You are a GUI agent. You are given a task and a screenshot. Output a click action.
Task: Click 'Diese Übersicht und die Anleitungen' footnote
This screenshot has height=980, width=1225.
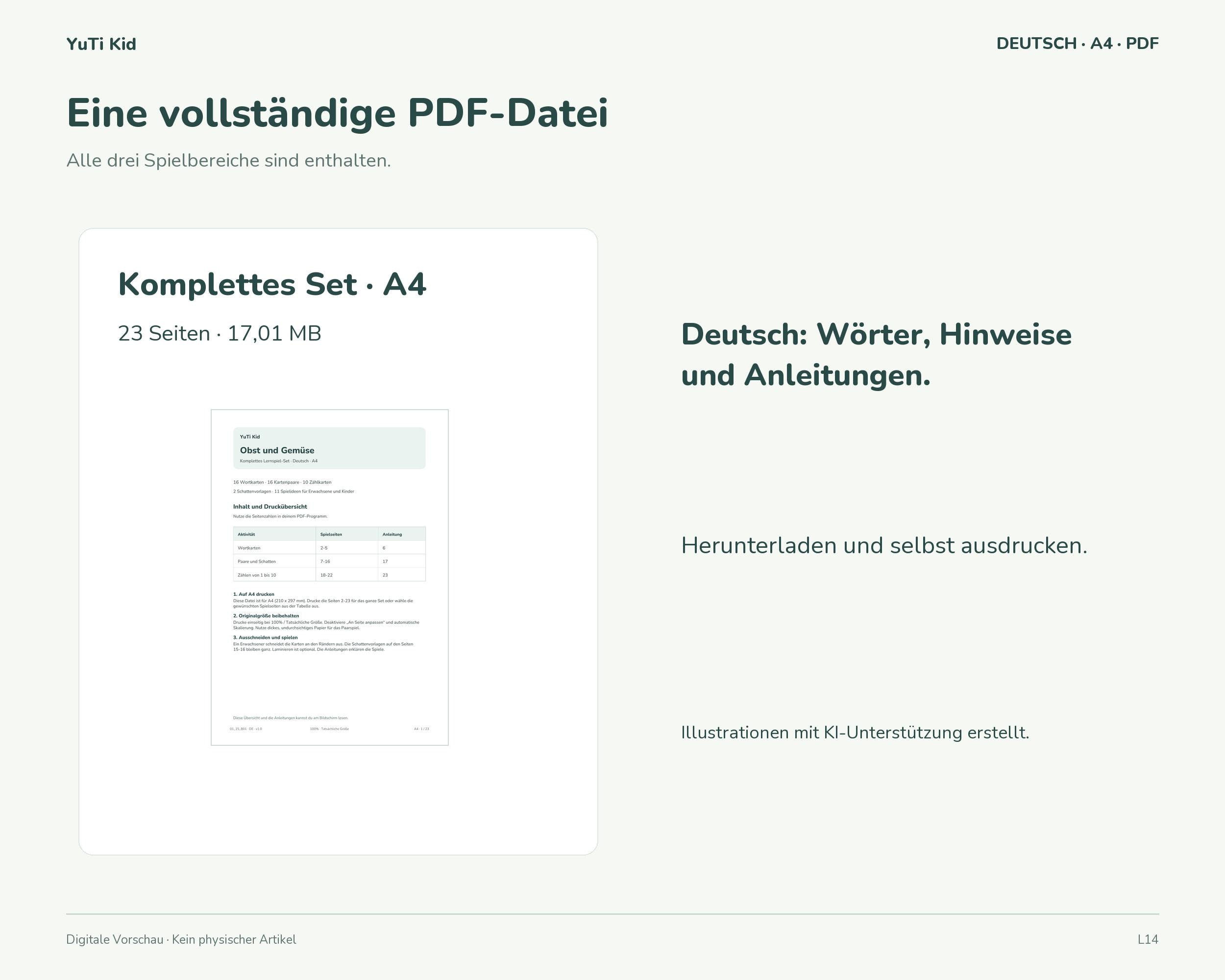(x=291, y=717)
